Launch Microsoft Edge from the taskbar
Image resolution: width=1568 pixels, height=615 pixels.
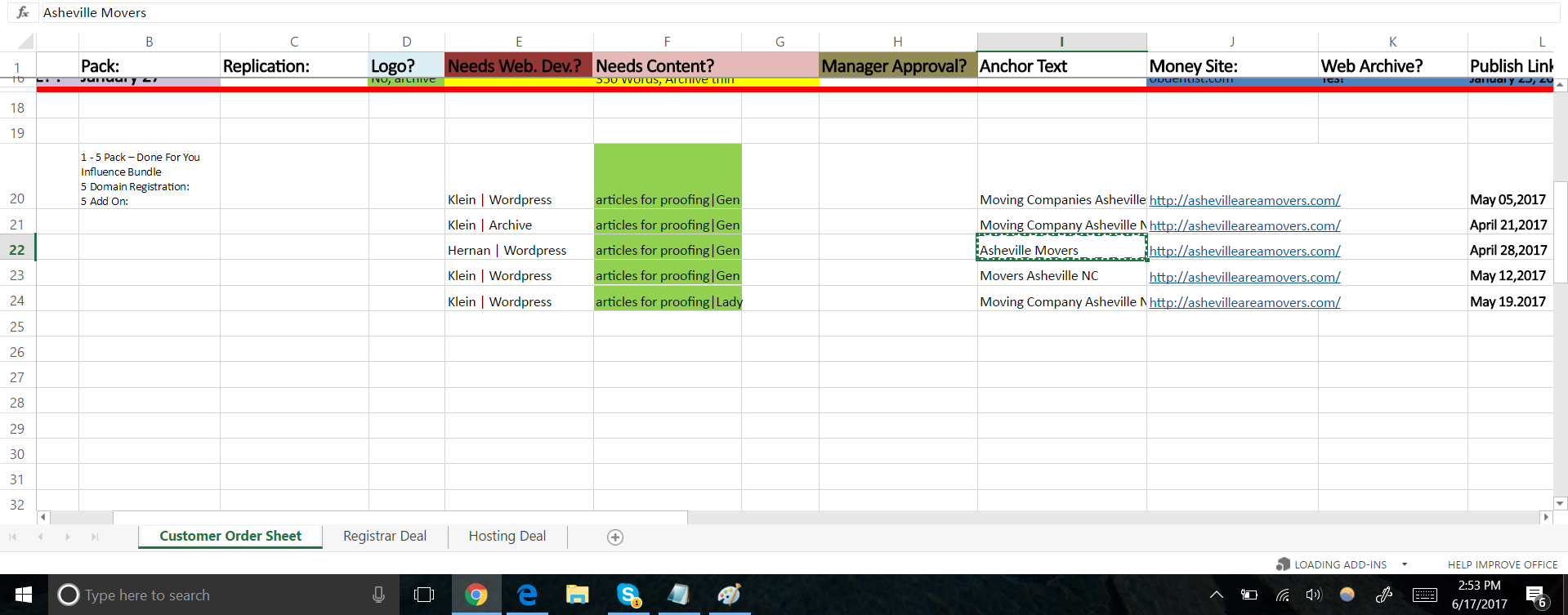(x=527, y=595)
